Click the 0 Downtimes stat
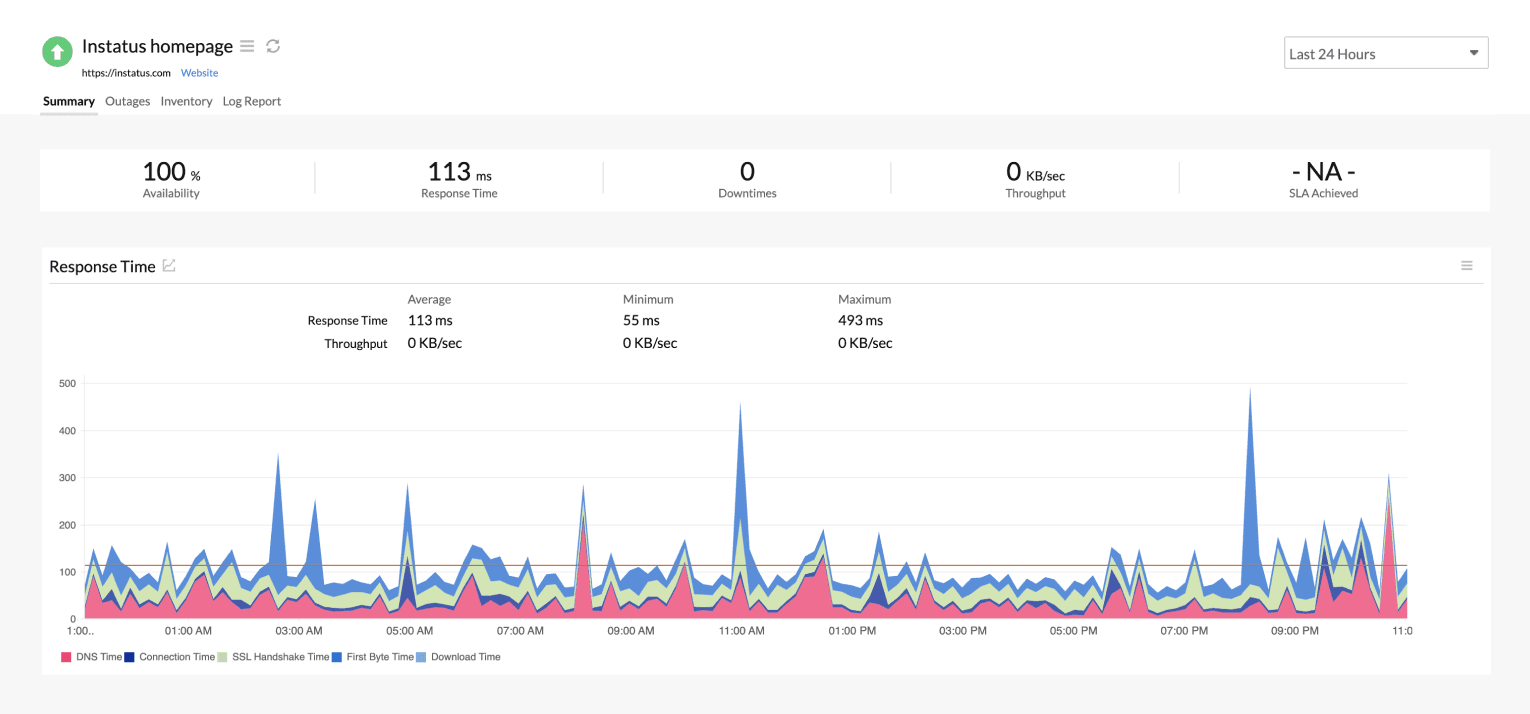1530x714 pixels. click(x=747, y=180)
